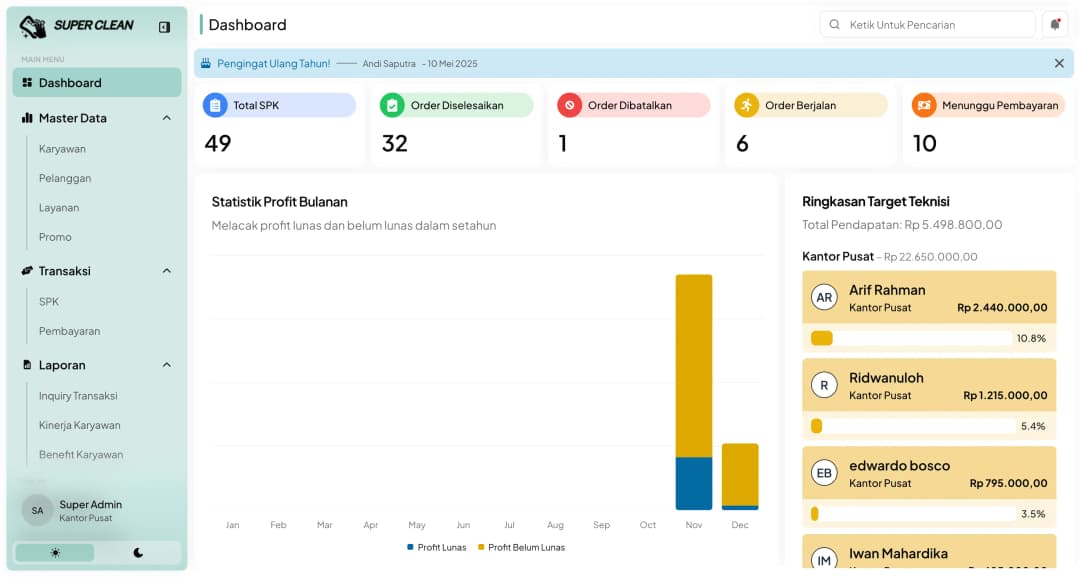The image size is (1080, 577).
Task: Collapse the Master Data menu section
Action: coord(166,118)
